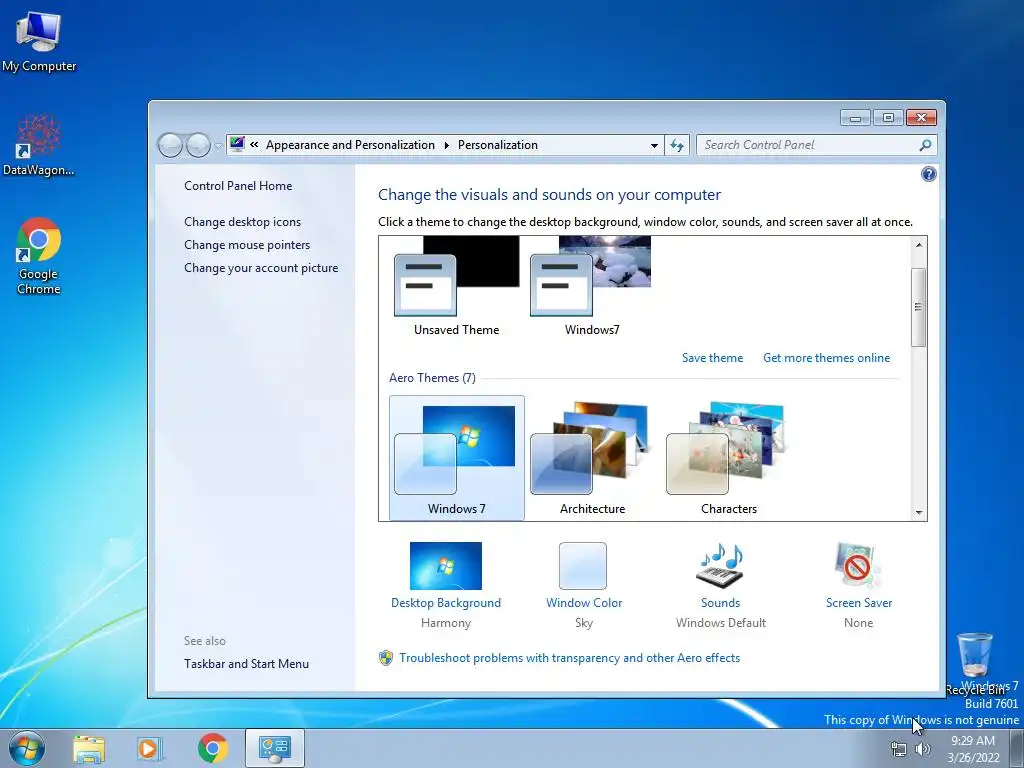Click the Start button orb
The height and width of the screenshot is (768, 1024).
(x=26, y=748)
